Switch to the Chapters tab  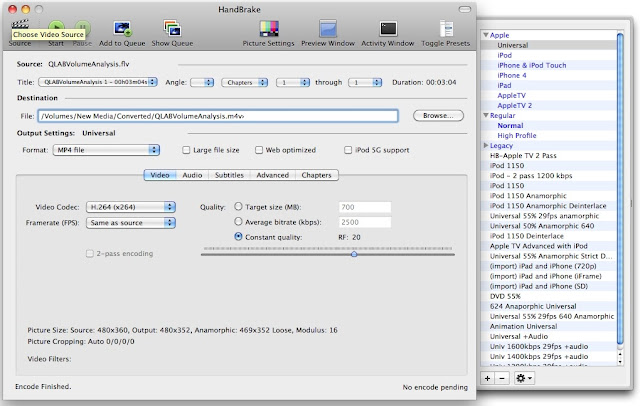coord(316,175)
